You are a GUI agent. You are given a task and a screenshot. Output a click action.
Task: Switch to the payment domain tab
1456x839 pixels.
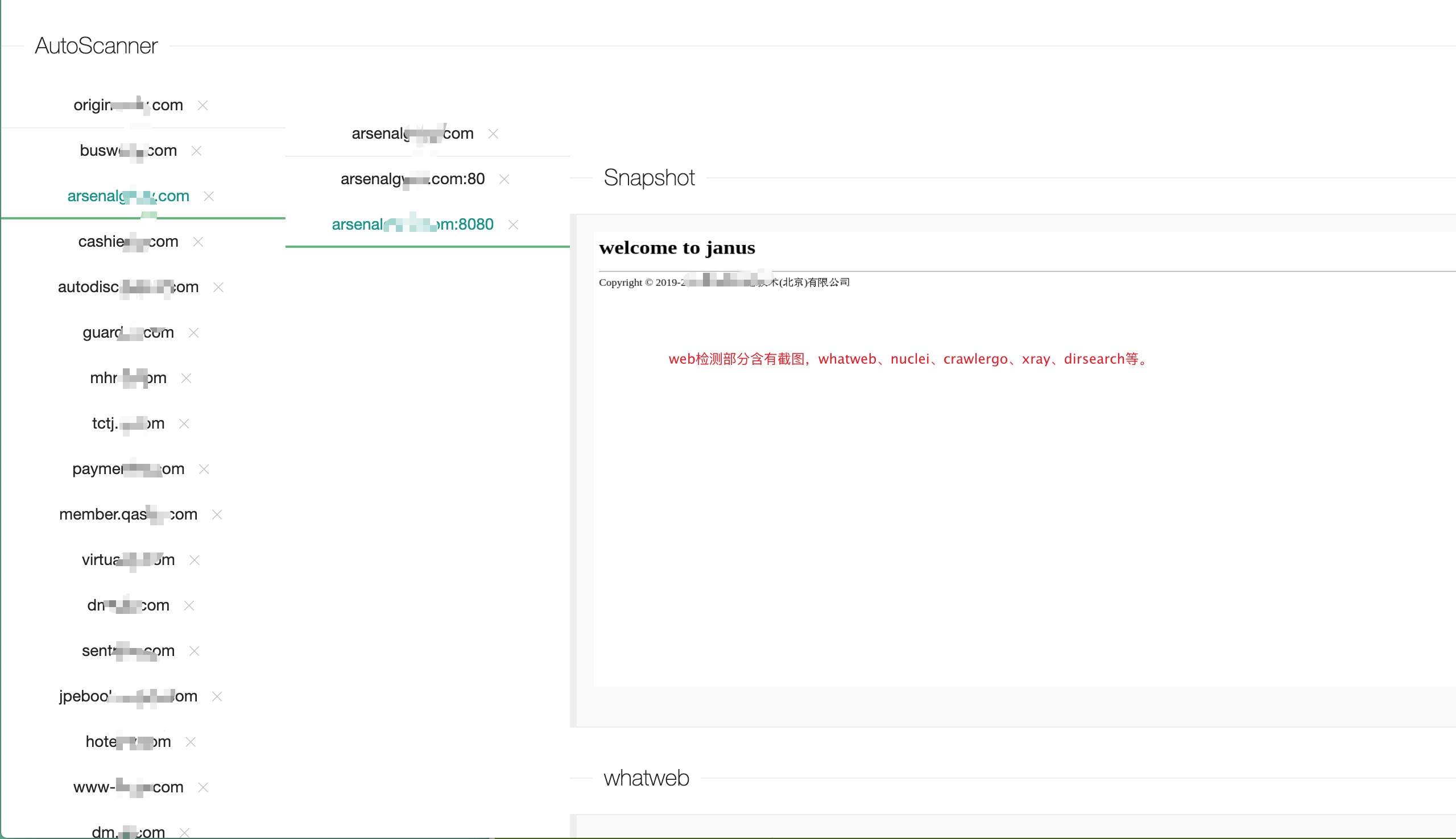pos(128,469)
